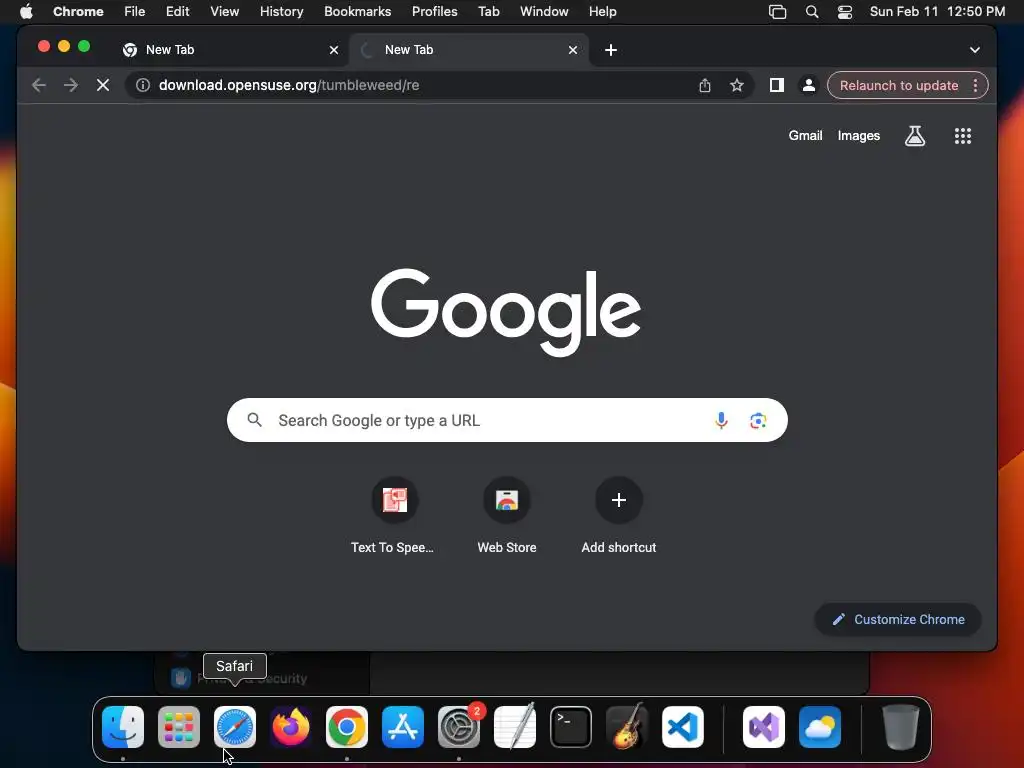Viewport: 1024px width, 768px height.
Task: Click Relaunch to update button
Action: pyautogui.click(x=899, y=86)
